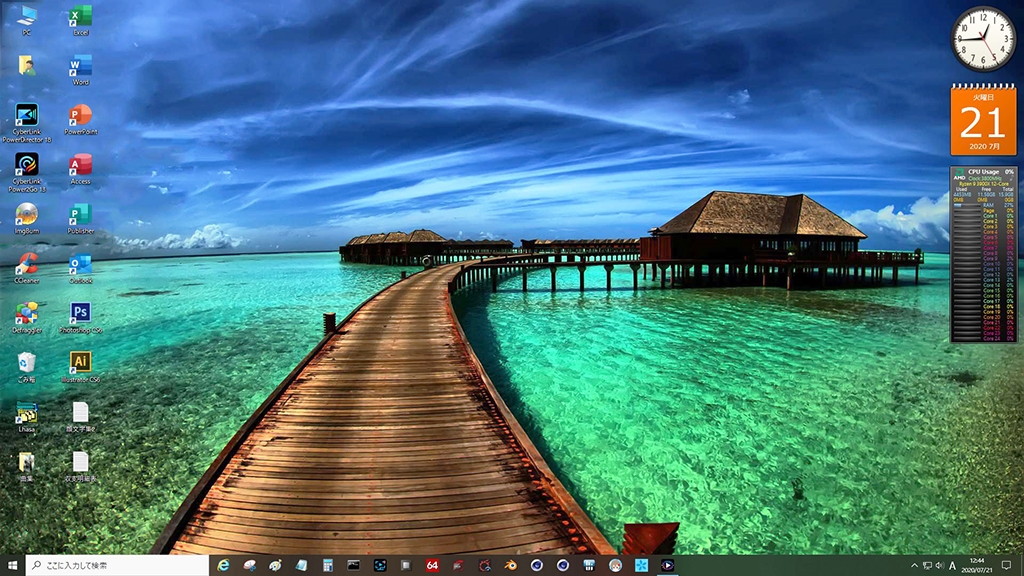Screen dimensions: 1024x576
Task: Launch Photoshop CS6 from the desktop
Action: 80,317
